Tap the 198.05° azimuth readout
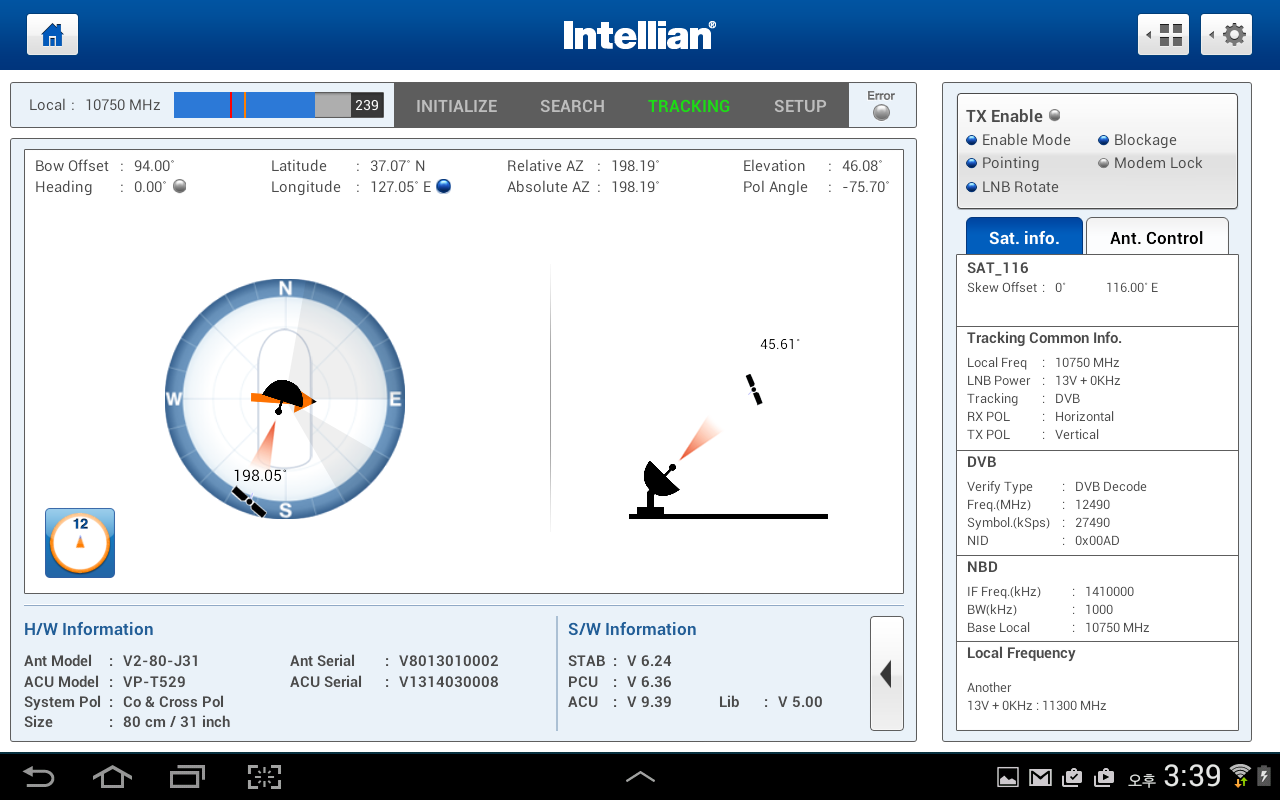This screenshot has width=1280, height=800. click(260, 476)
